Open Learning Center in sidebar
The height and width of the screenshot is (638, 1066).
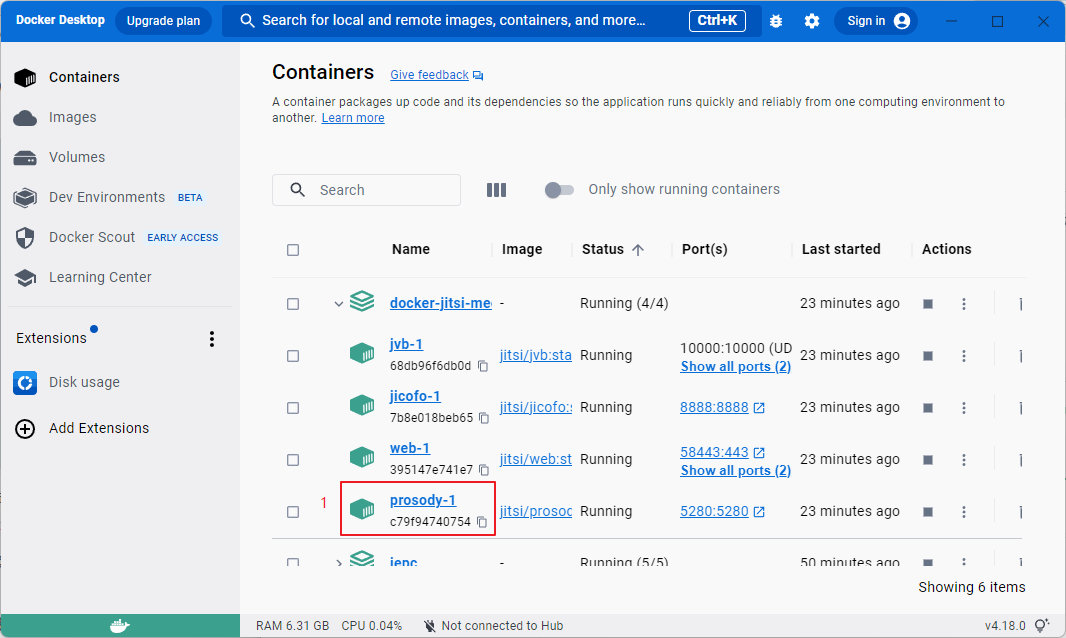click(100, 278)
